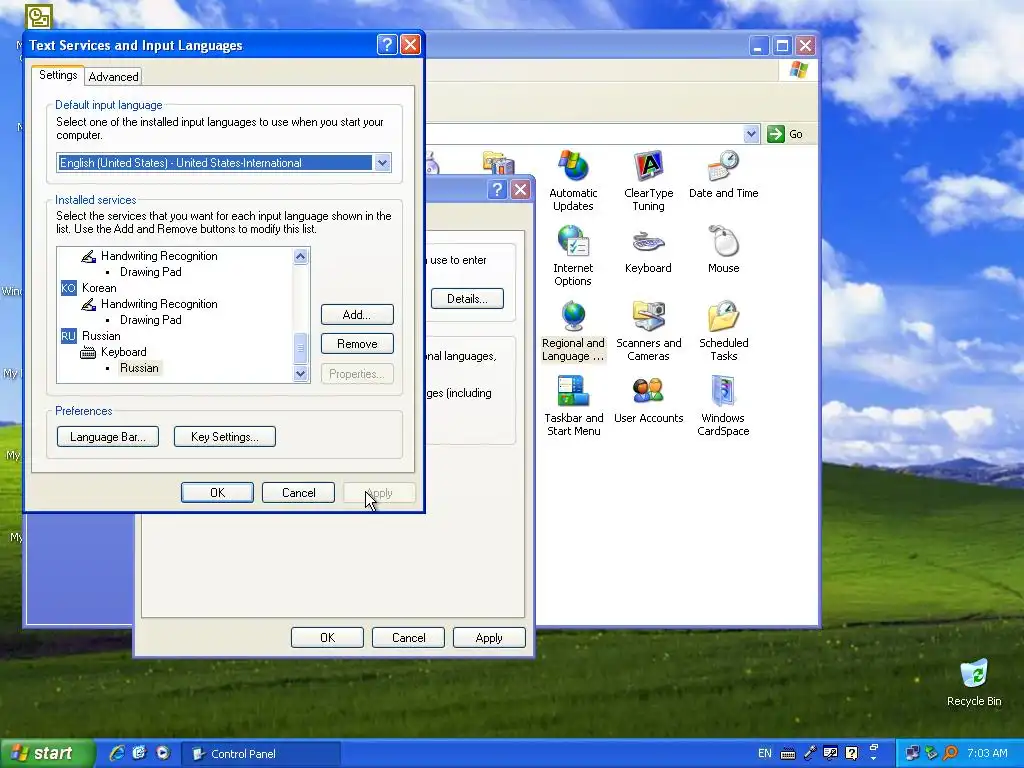
Task: Click the taskbar clock showing 7:03 AM
Action: [x=987, y=753]
